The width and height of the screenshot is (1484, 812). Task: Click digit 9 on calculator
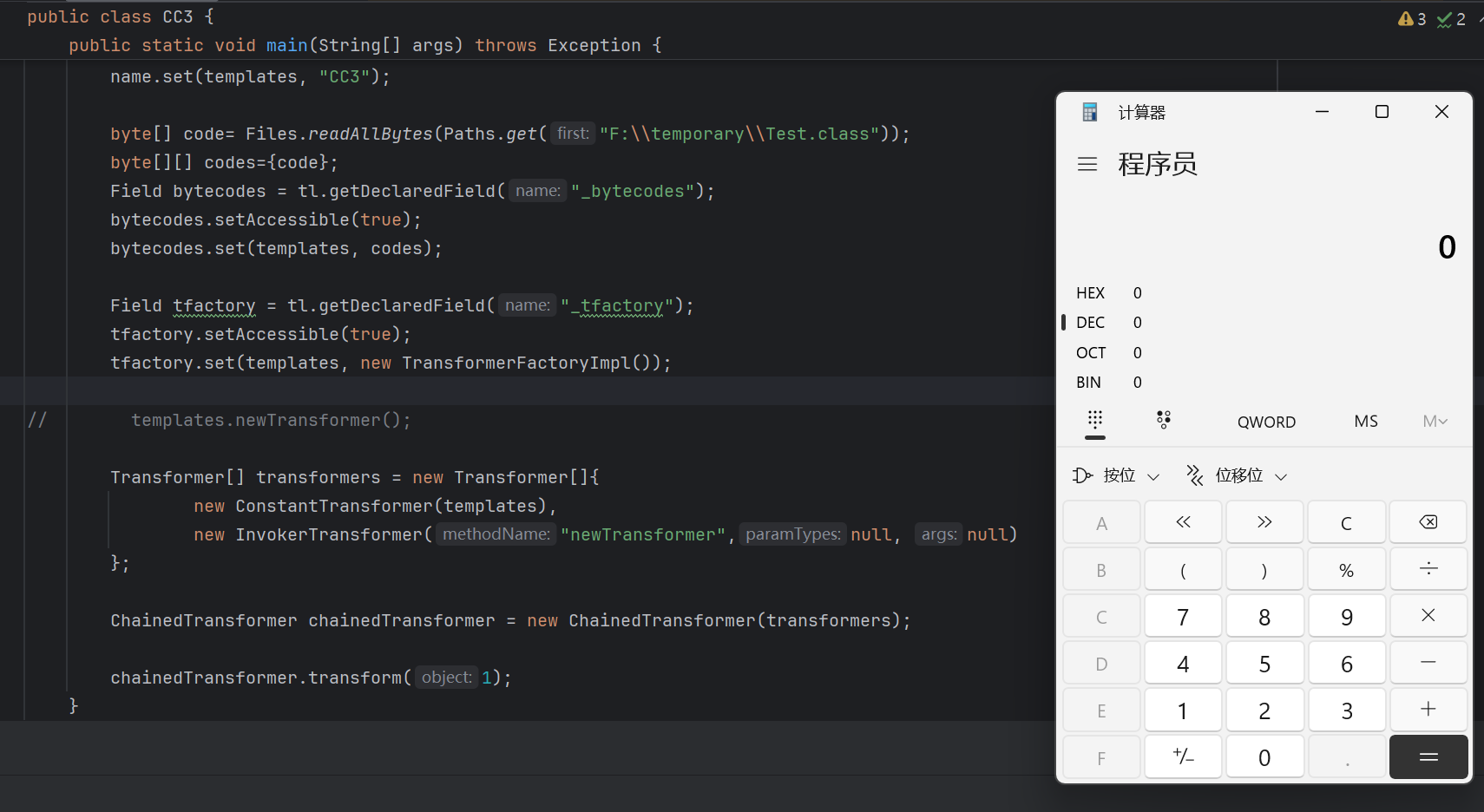pyautogui.click(x=1346, y=616)
